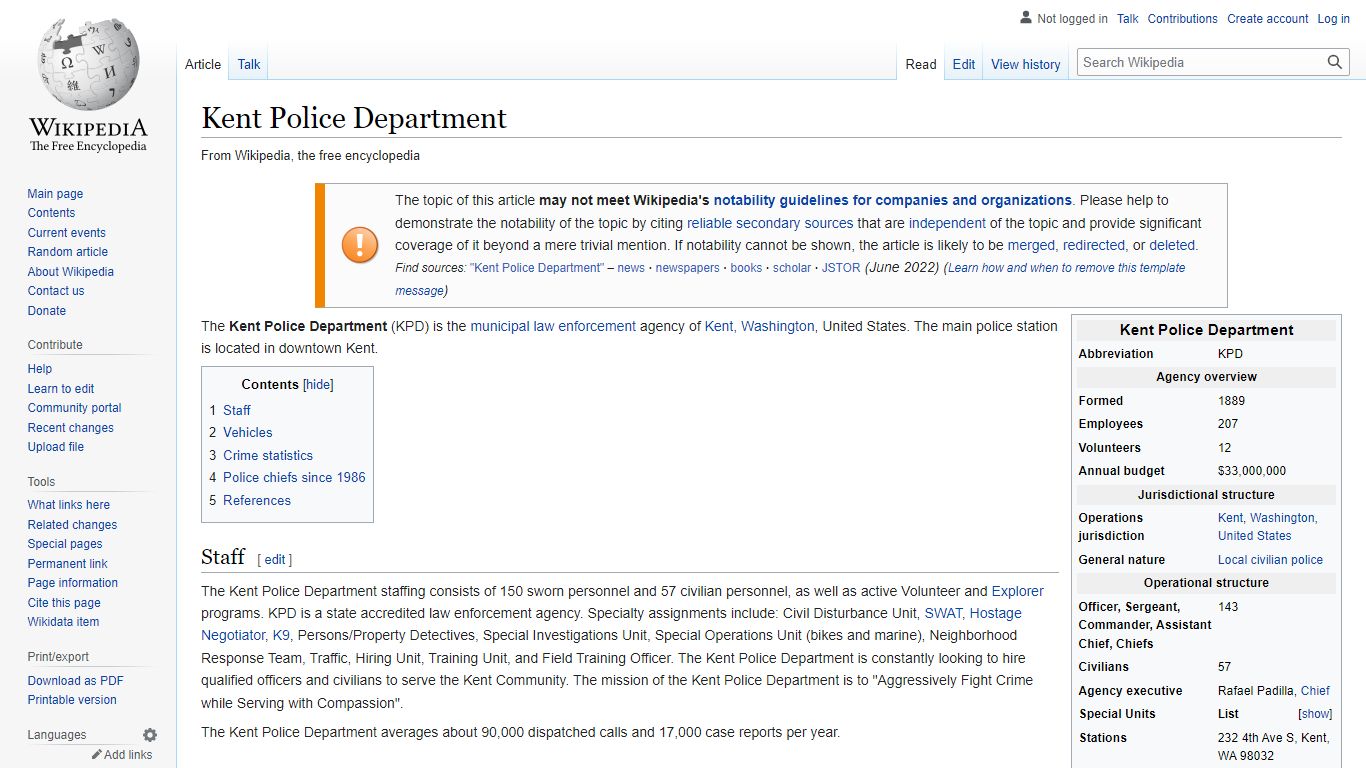Open the Permanent link
Image resolution: width=1366 pixels, height=768 pixels.
point(67,564)
